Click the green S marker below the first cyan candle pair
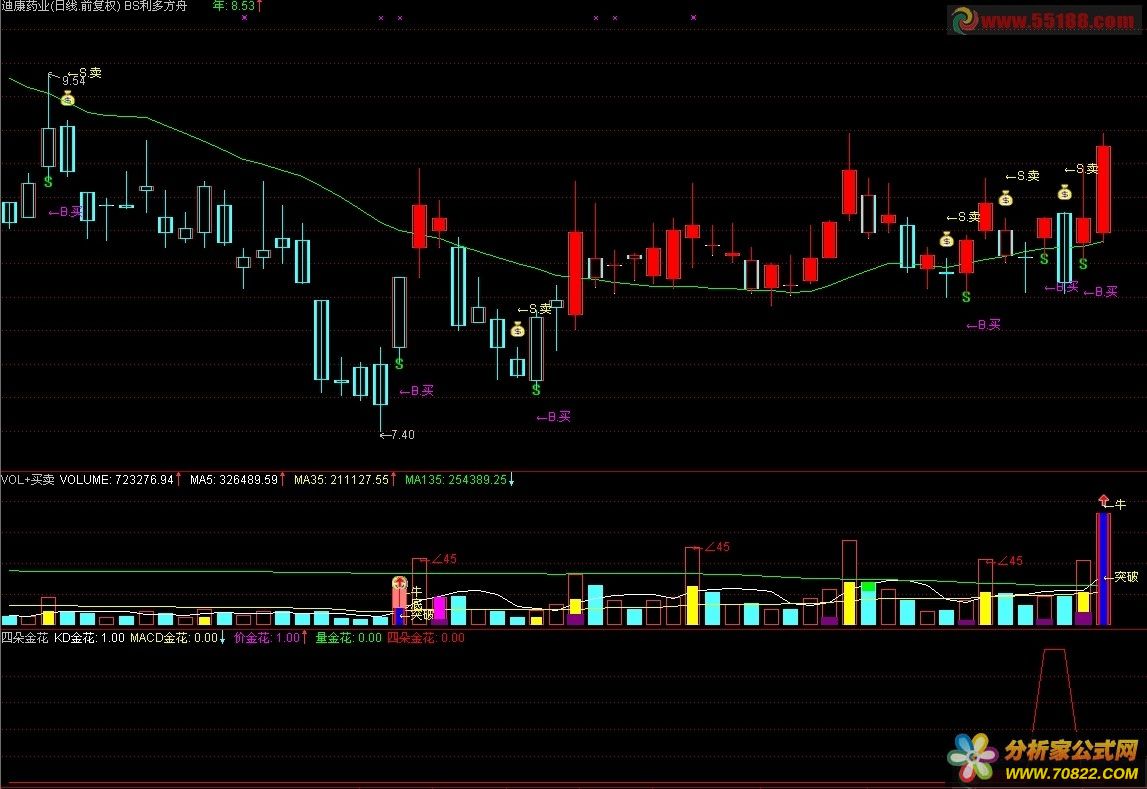The height and width of the screenshot is (789, 1147). (48, 182)
